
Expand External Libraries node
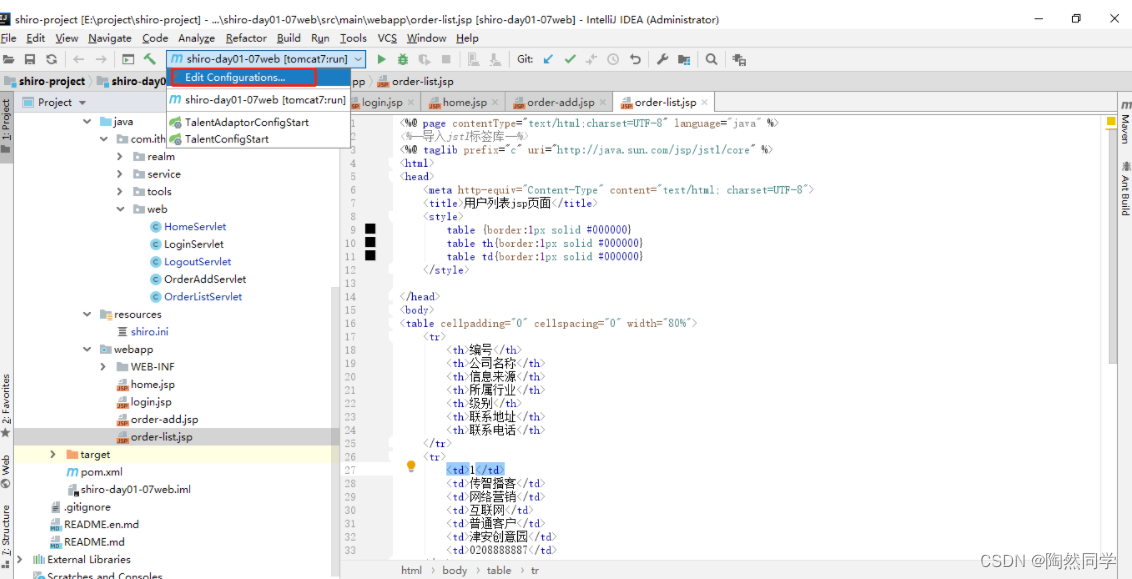click(x=19, y=560)
